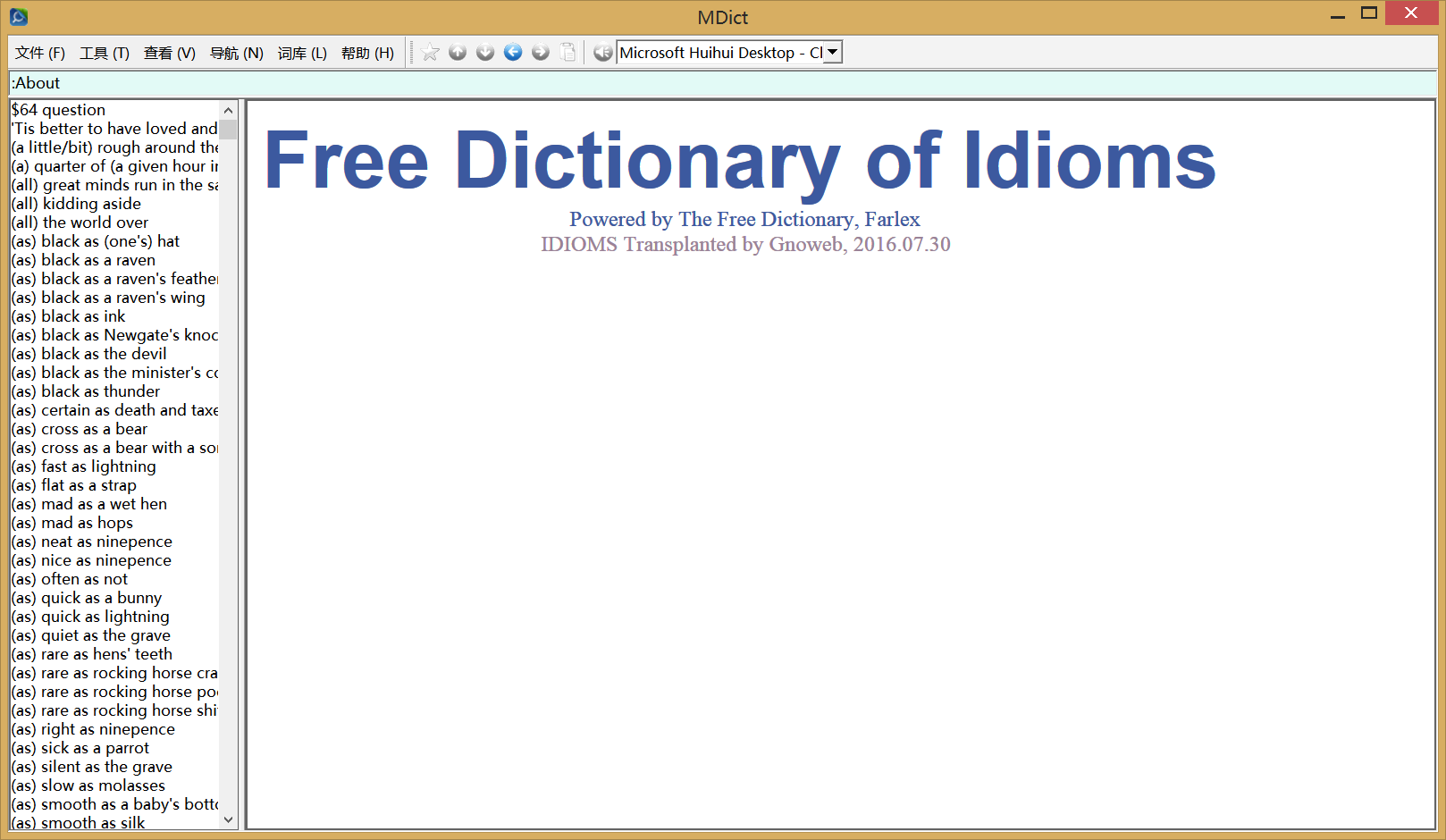This screenshot has width=1446, height=840.
Task: Open the 导航 (N) menu
Action: (x=237, y=53)
